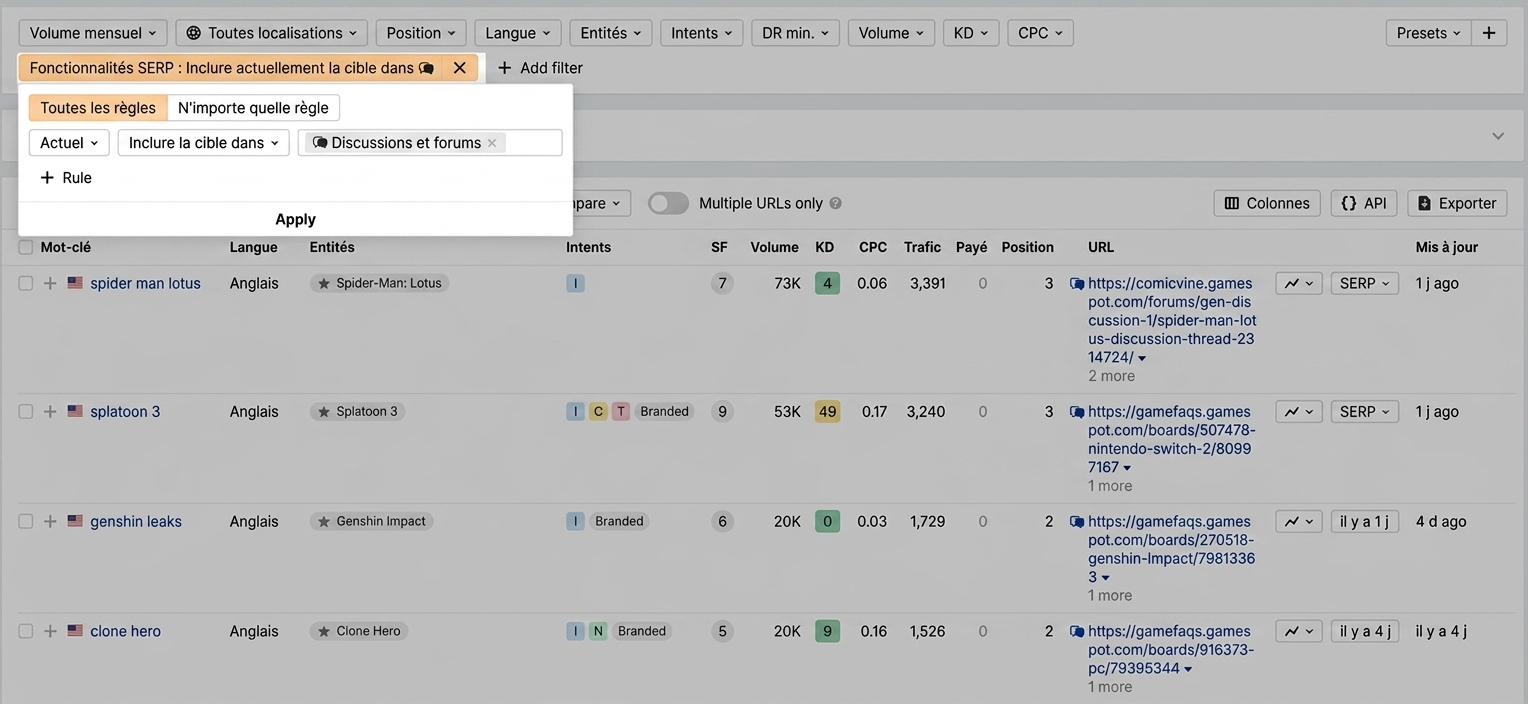Select all keywords with header checkbox
The width and height of the screenshot is (1528, 704).
[26, 248]
